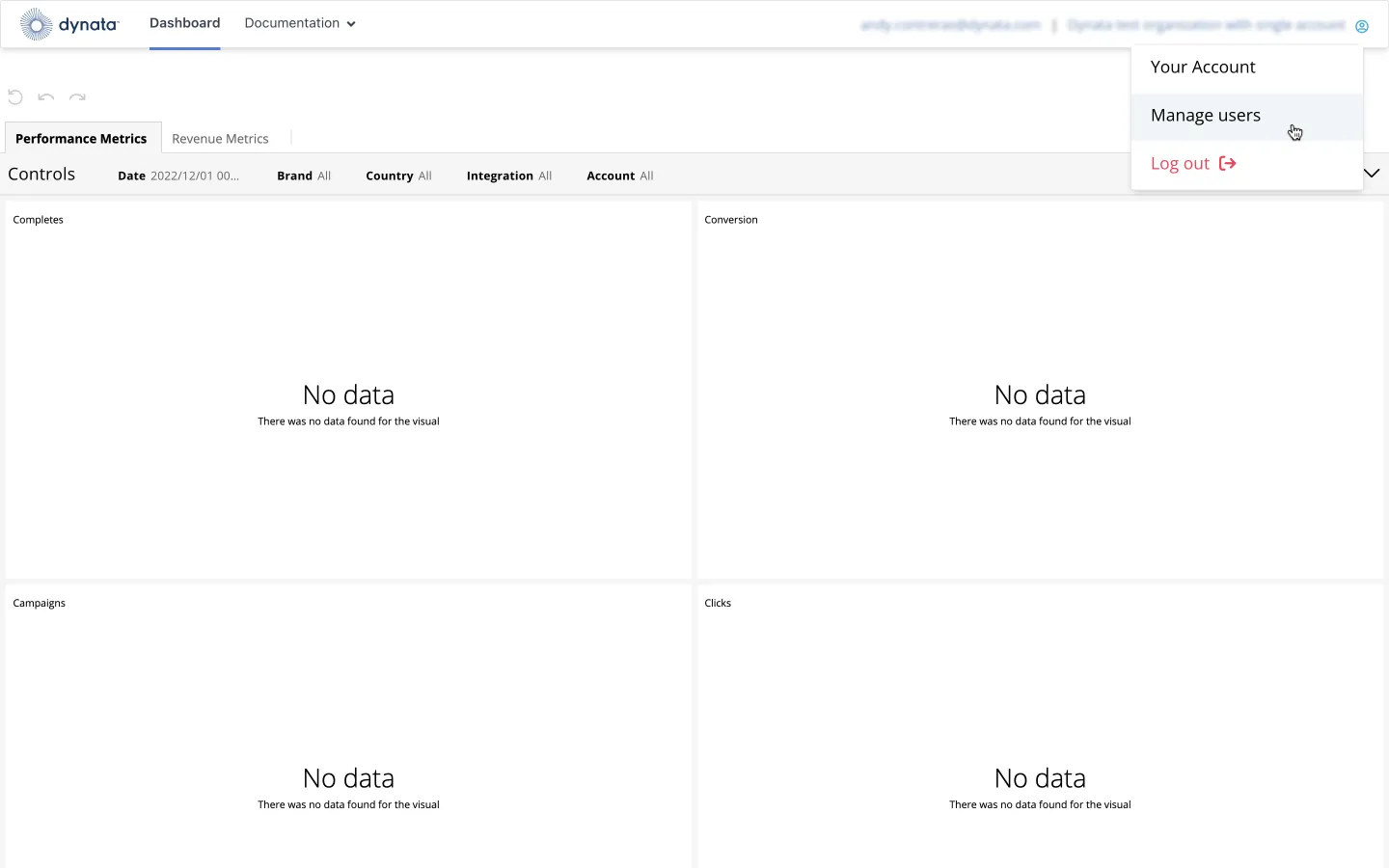Viewport: 1389px width, 868px height.
Task: Expand the Controls panel chevron
Action: pyautogui.click(x=1371, y=174)
